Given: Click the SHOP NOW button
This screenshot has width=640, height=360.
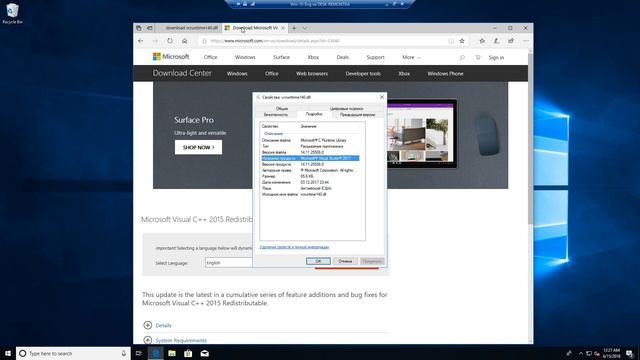Looking at the screenshot, I should (x=198, y=147).
